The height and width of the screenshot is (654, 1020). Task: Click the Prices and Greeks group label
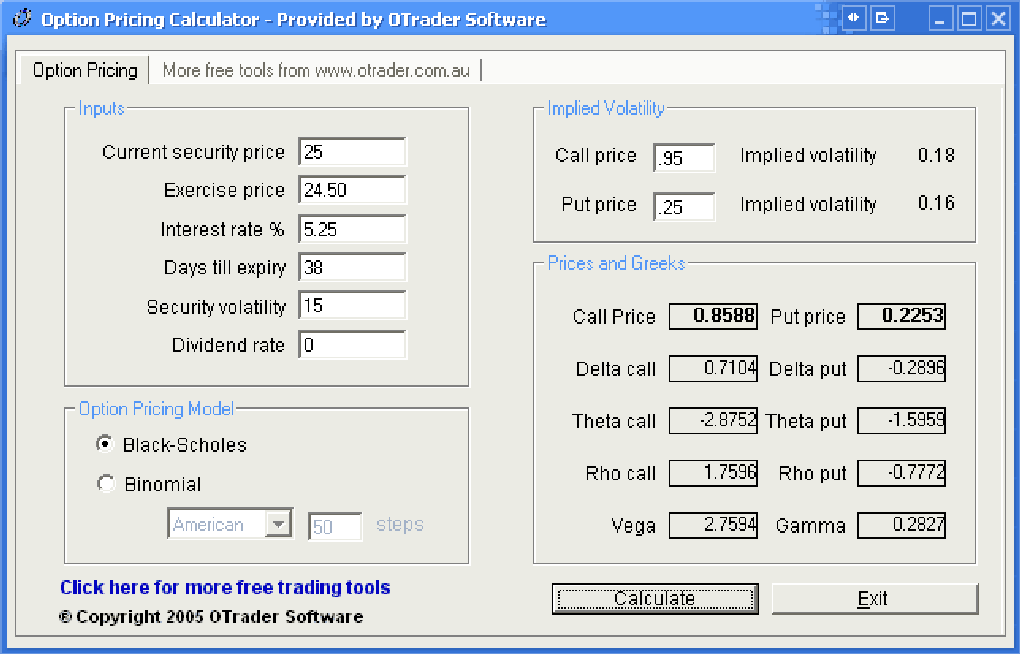616,263
